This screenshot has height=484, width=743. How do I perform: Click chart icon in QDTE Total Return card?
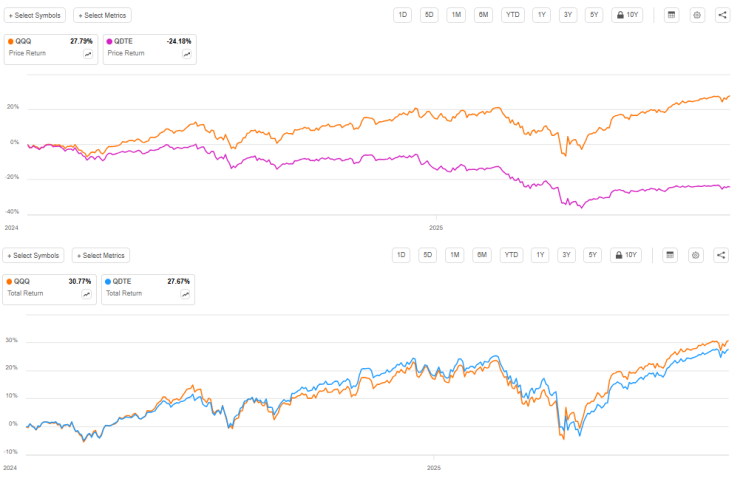point(185,294)
